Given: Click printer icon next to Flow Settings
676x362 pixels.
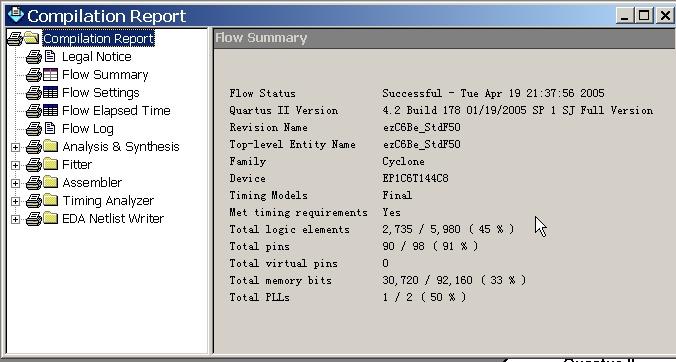Looking at the screenshot, I should (34, 93).
